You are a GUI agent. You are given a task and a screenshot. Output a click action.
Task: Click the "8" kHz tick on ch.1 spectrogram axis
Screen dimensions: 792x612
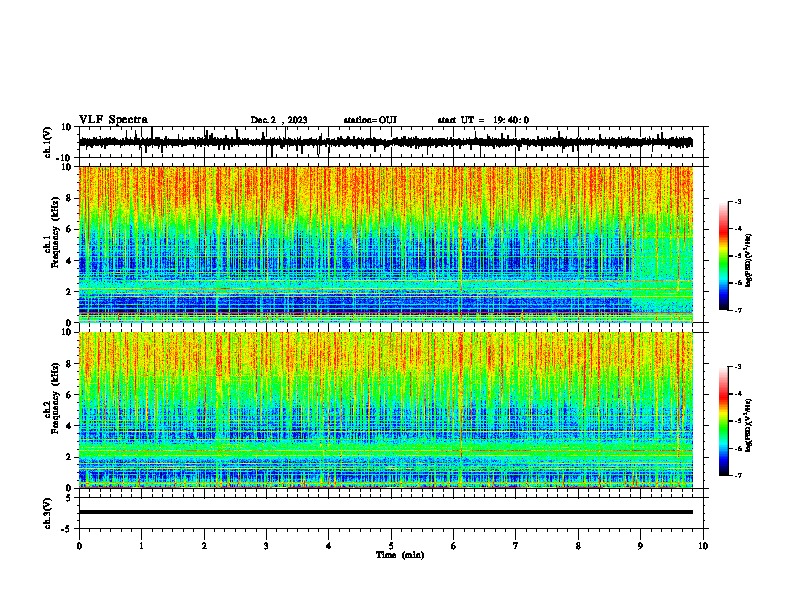point(70,198)
